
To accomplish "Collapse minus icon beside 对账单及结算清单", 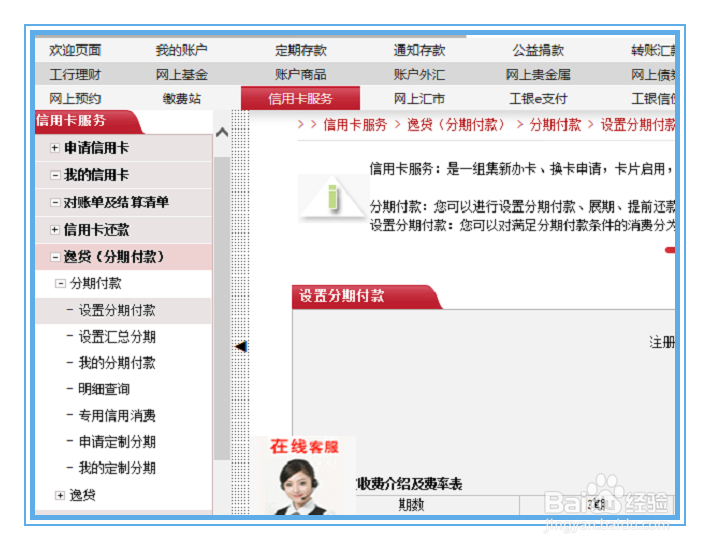I will pyautogui.click(x=55, y=202).
